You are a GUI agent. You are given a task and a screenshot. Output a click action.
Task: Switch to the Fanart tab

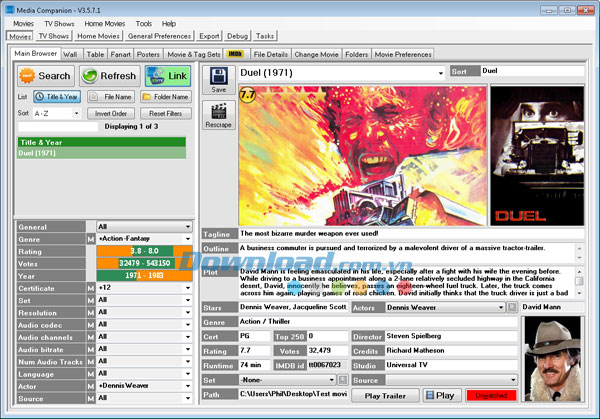pos(121,54)
